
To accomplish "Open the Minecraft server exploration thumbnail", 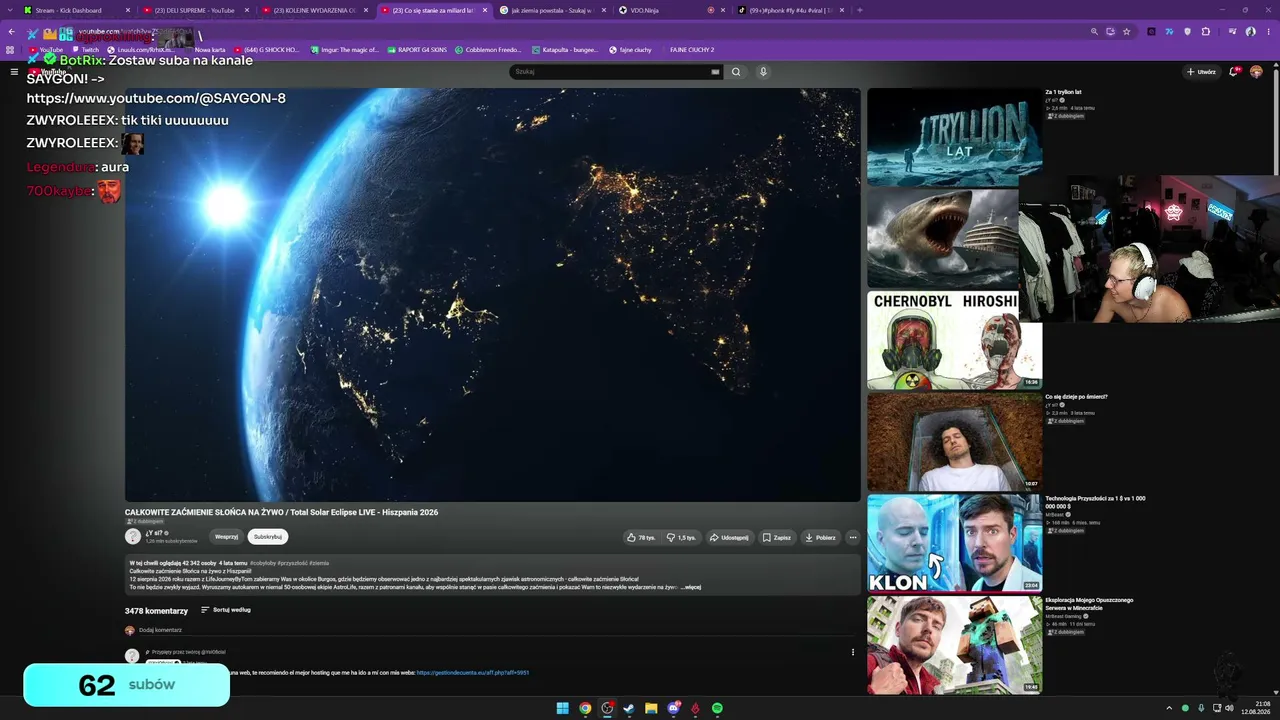I will point(954,645).
